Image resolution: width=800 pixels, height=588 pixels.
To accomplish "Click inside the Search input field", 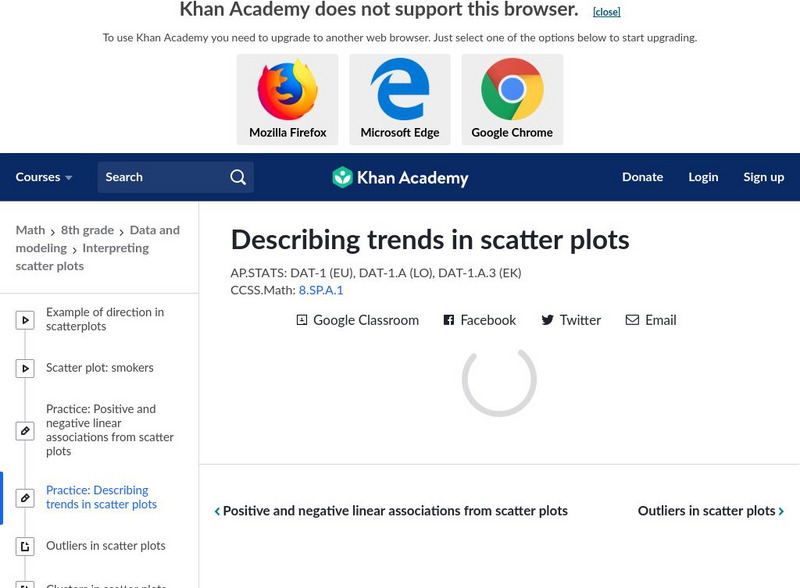I will (160, 177).
